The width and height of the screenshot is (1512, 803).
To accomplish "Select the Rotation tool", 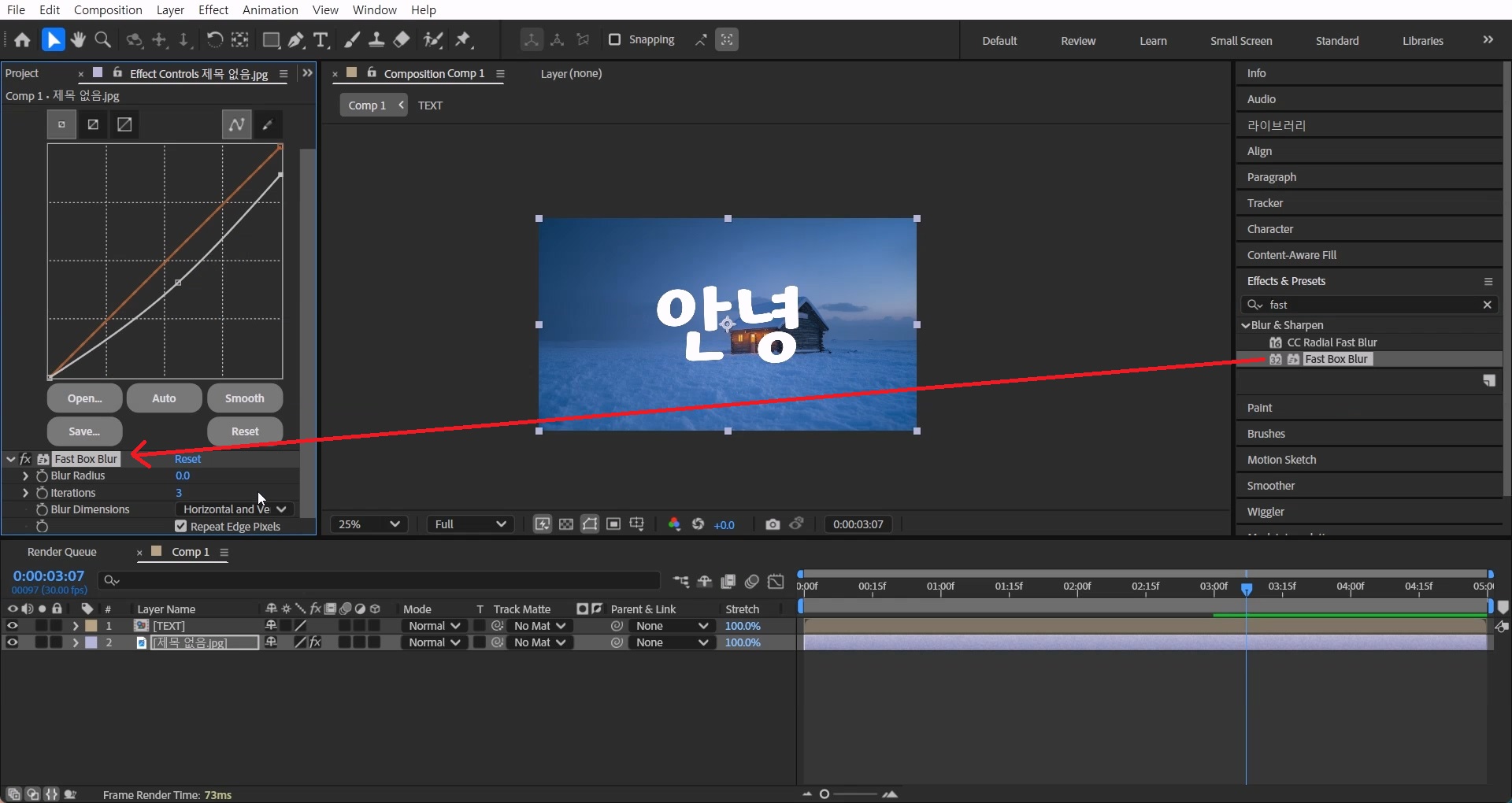I will click(214, 40).
